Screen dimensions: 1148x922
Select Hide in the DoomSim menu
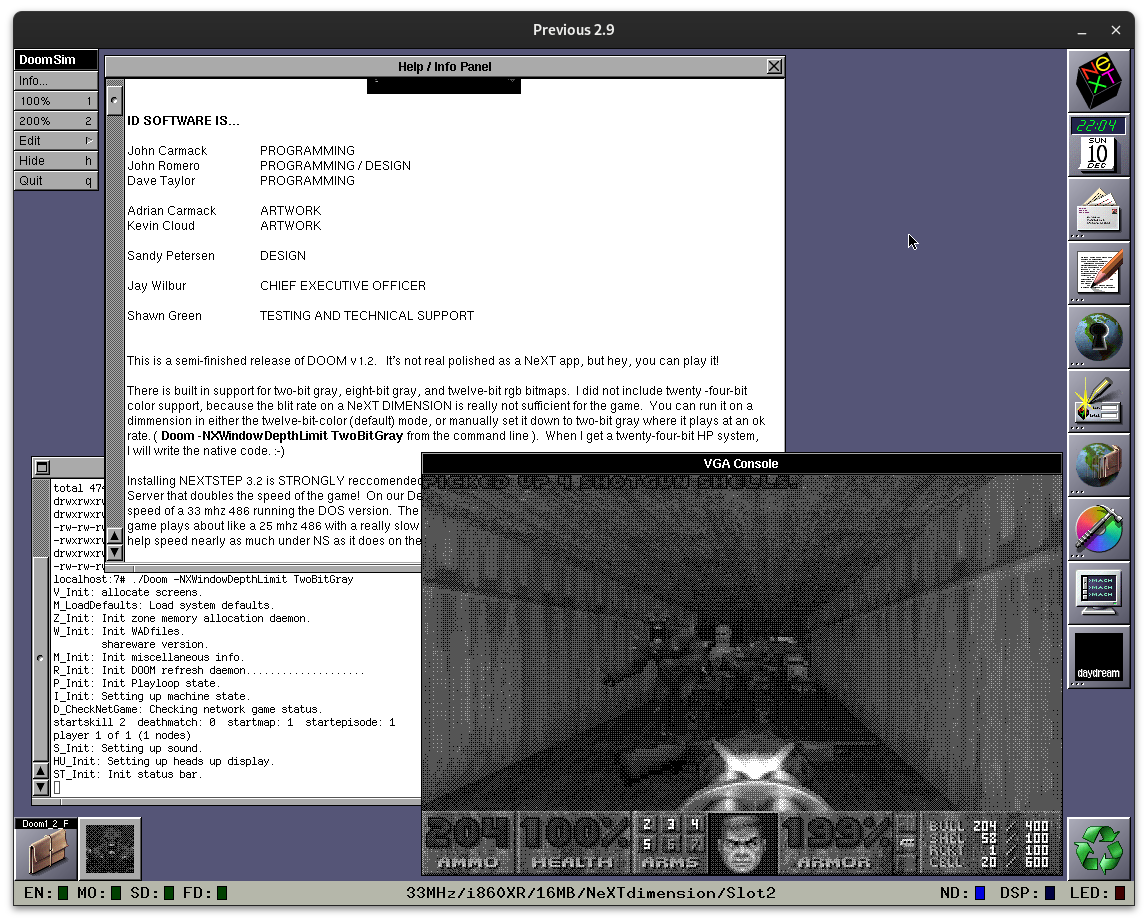tap(56, 161)
